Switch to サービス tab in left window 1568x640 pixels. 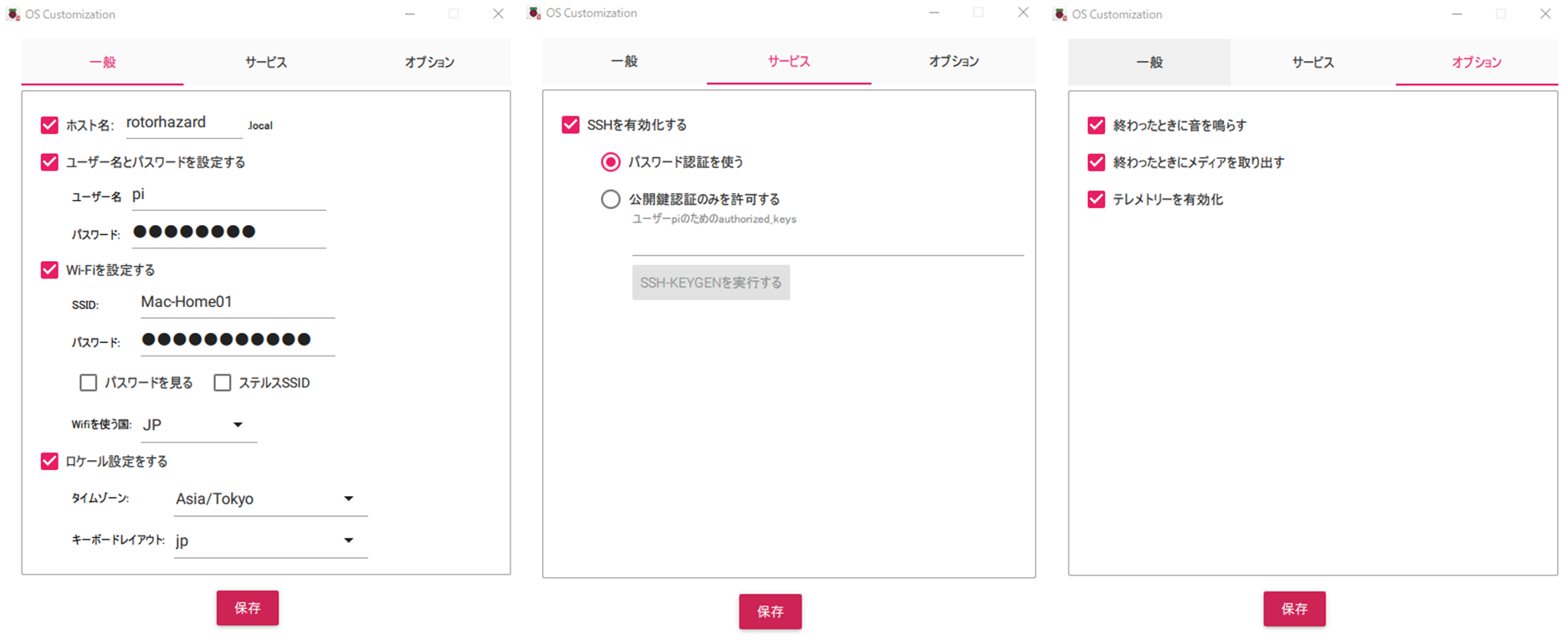[x=265, y=62]
